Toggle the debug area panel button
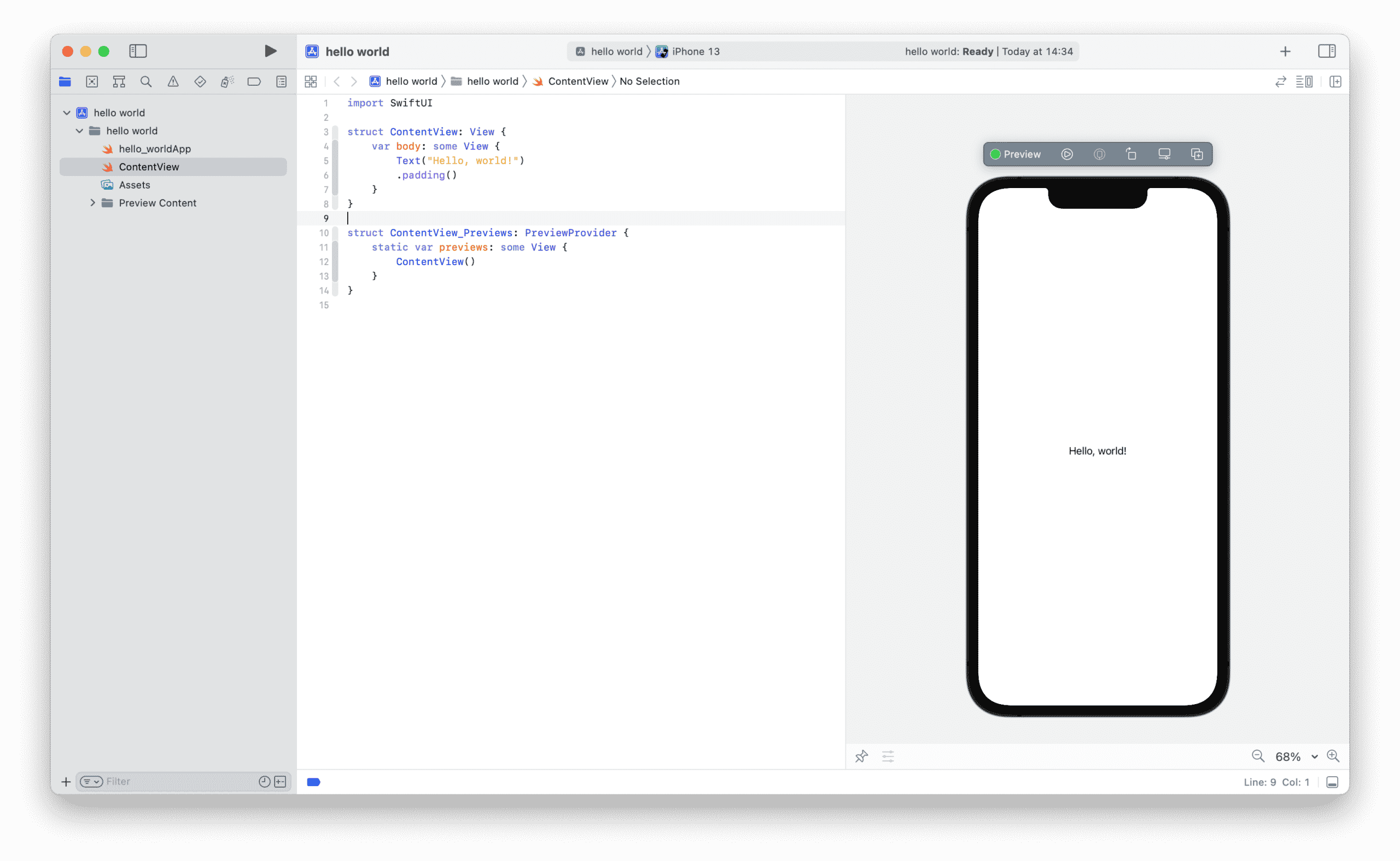The width and height of the screenshot is (1400, 861). [x=1332, y=782]
